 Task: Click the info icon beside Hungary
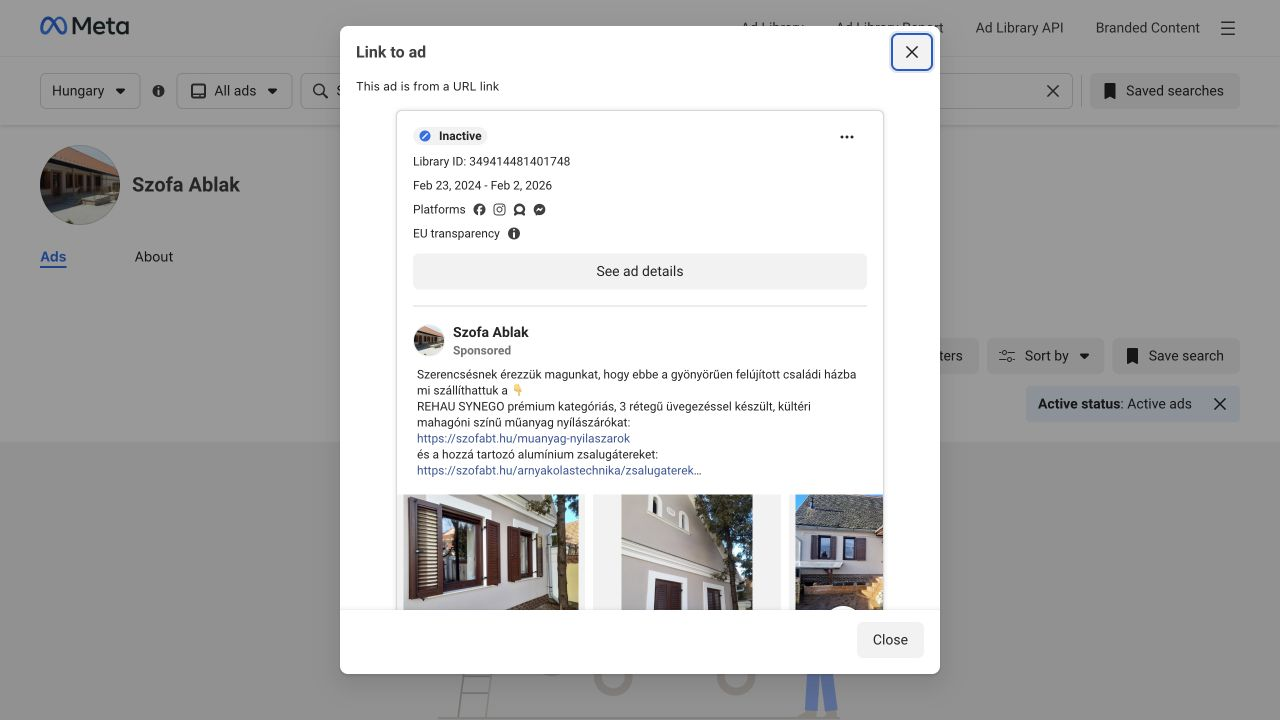pyautogui.click(x=158, y=91)
